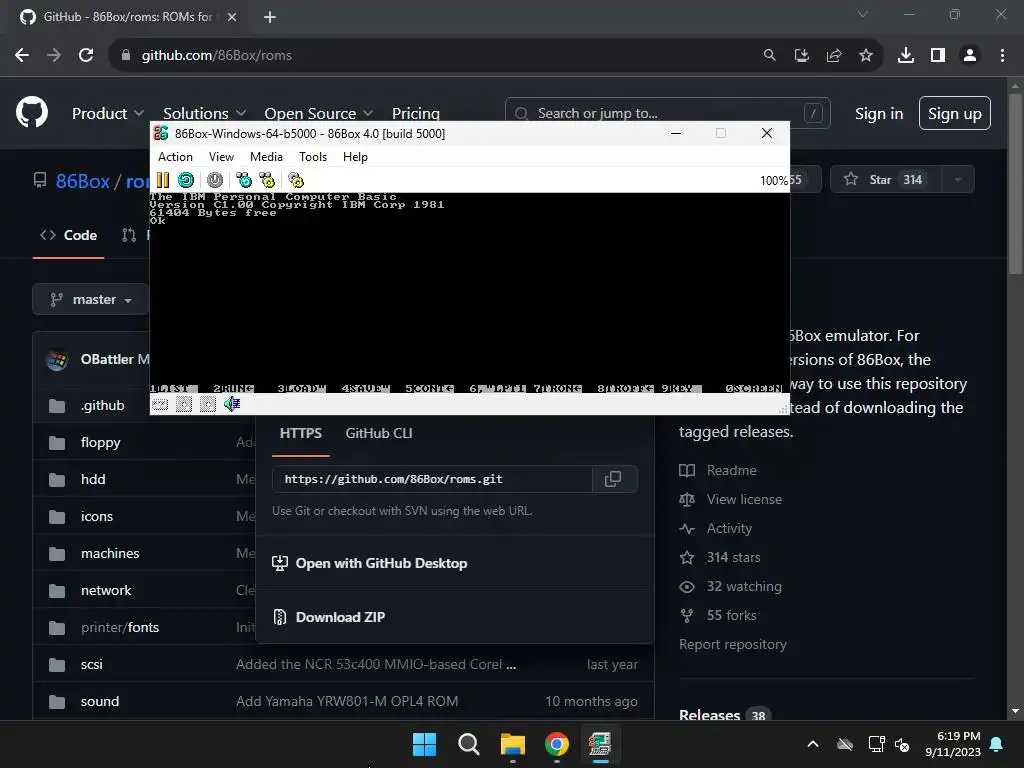
Task: Open the Chrome profile avatar icon
Action: [970, 55]
